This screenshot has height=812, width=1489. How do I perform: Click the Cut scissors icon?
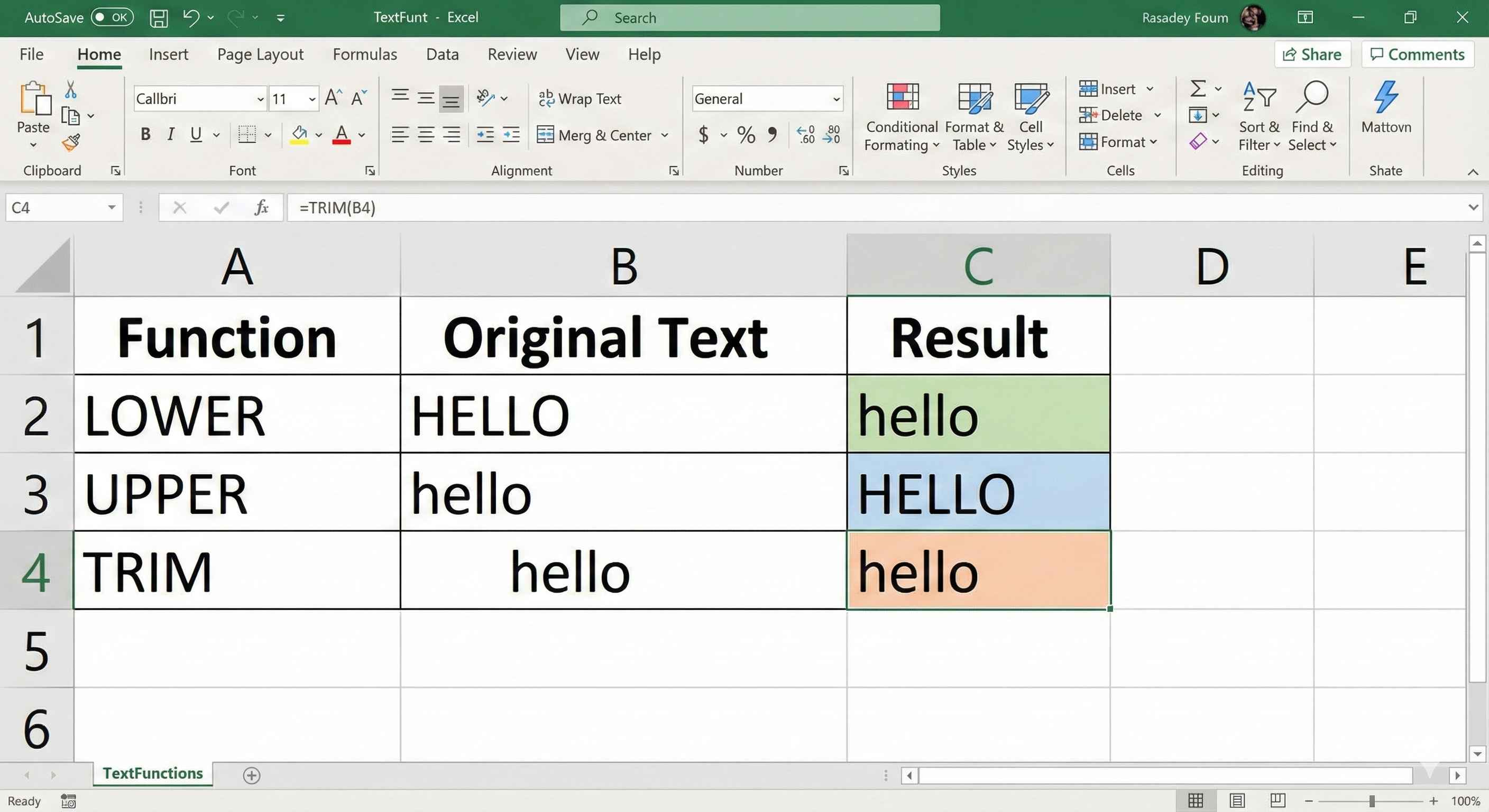(70, 89)
